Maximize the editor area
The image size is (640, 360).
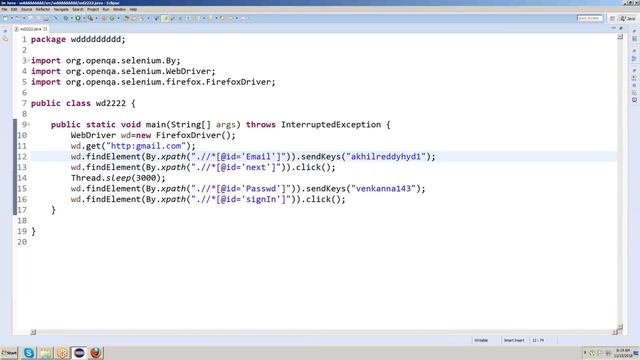coord(621,28)
